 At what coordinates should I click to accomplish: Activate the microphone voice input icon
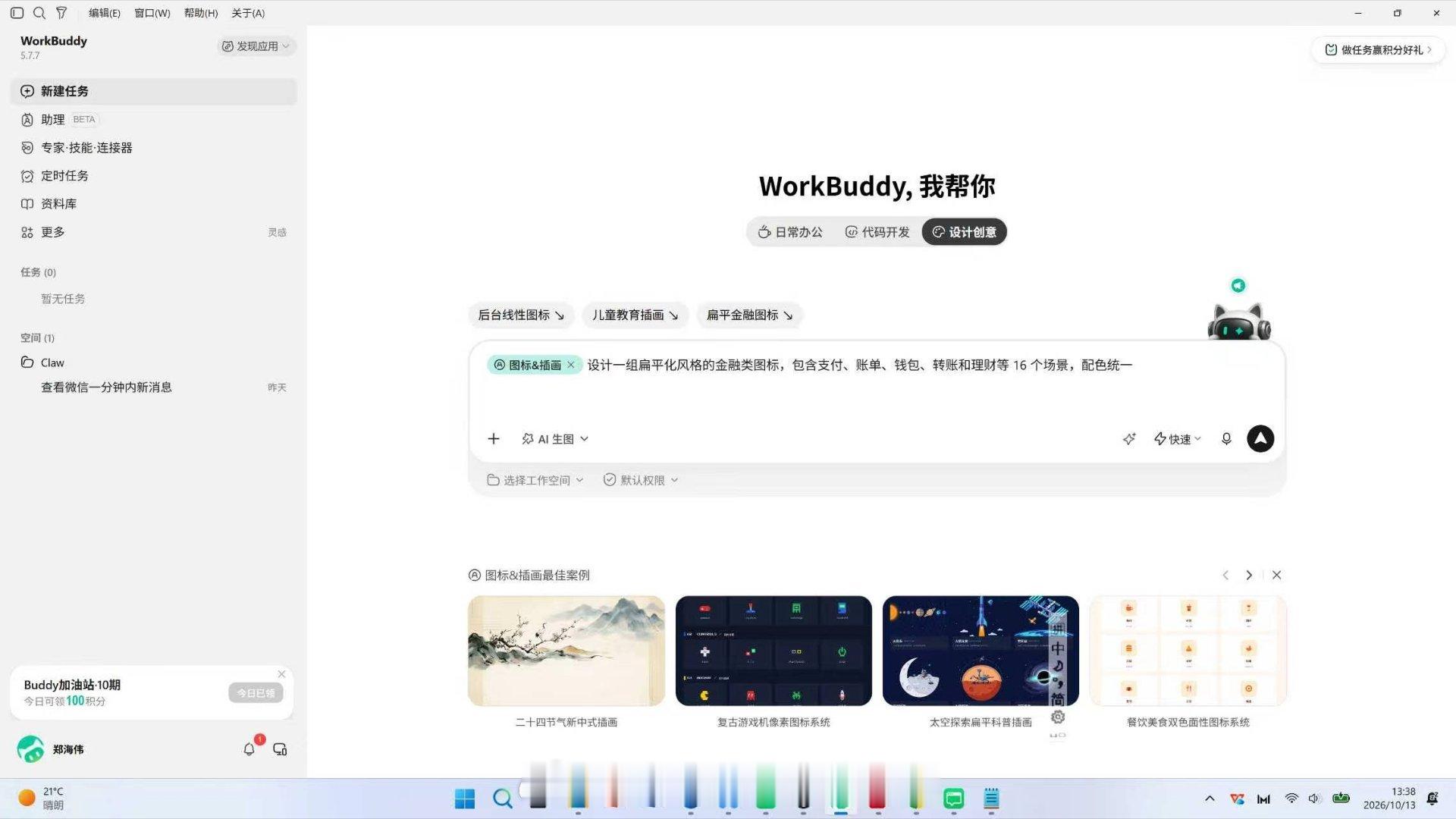(x=1226, y=439)
